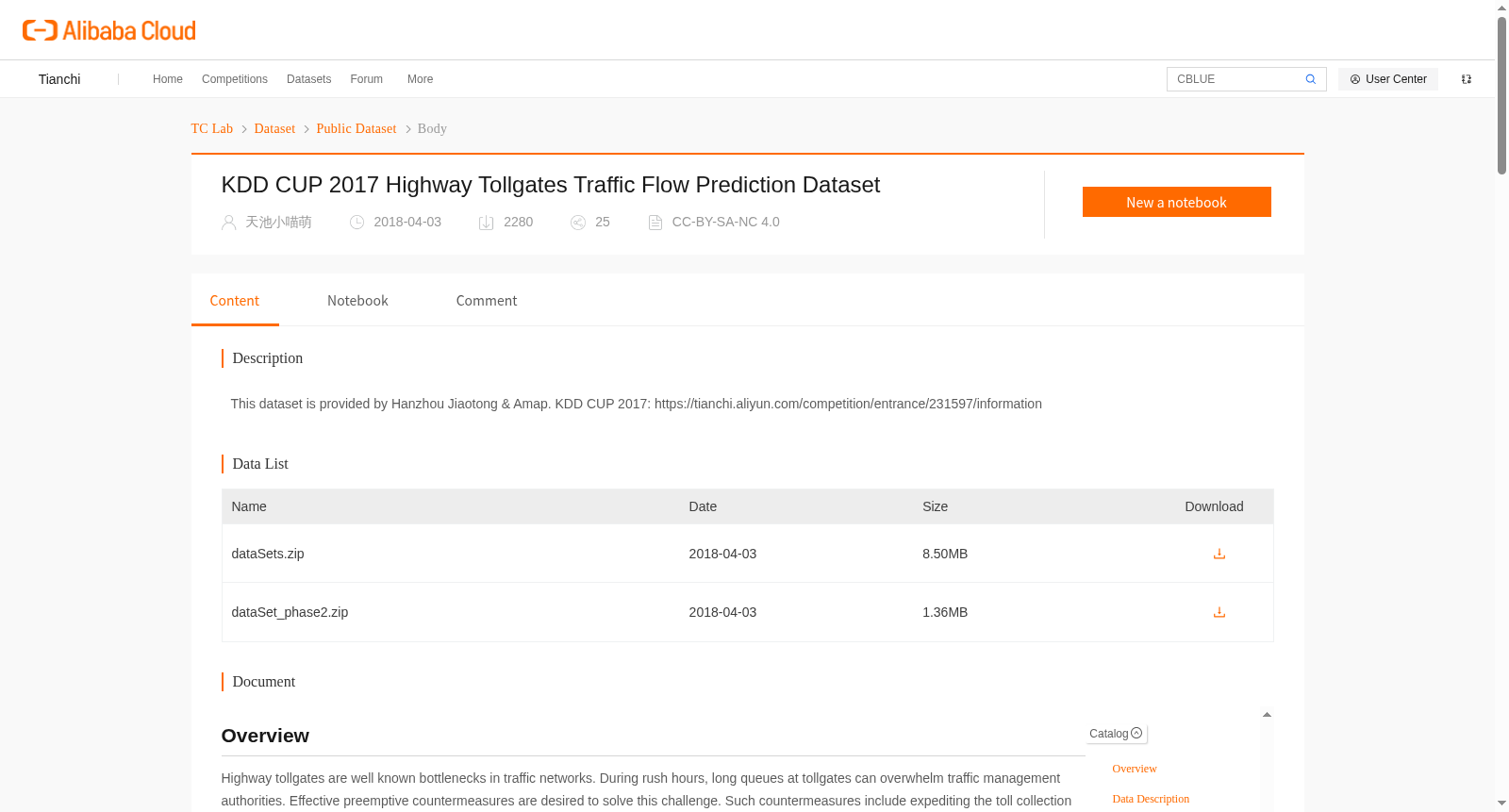Jump to Data Description in the catalog
The width and height of the screenshot is (1509, 812).
(x=1151, y=799)
